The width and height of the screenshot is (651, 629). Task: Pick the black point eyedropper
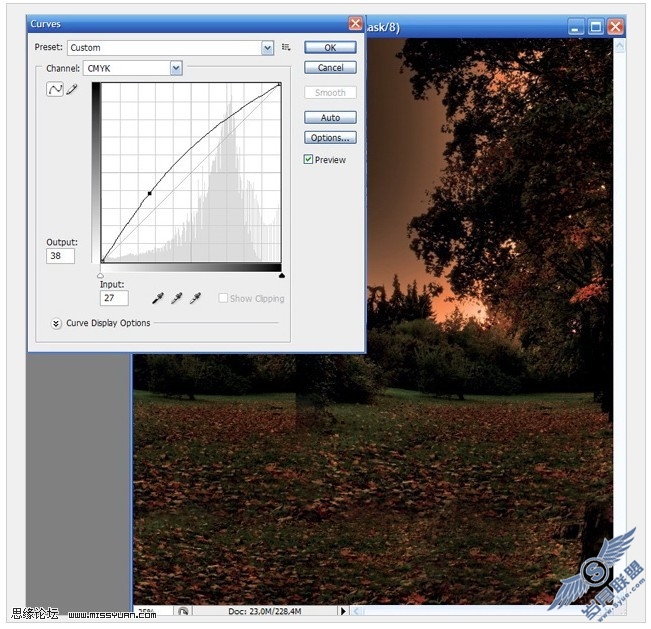(x=158, y=298)
